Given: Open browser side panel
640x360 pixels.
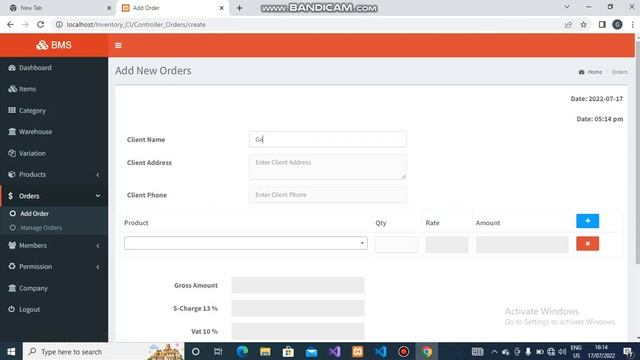Looking at the screenshot, I should (602, 24).
